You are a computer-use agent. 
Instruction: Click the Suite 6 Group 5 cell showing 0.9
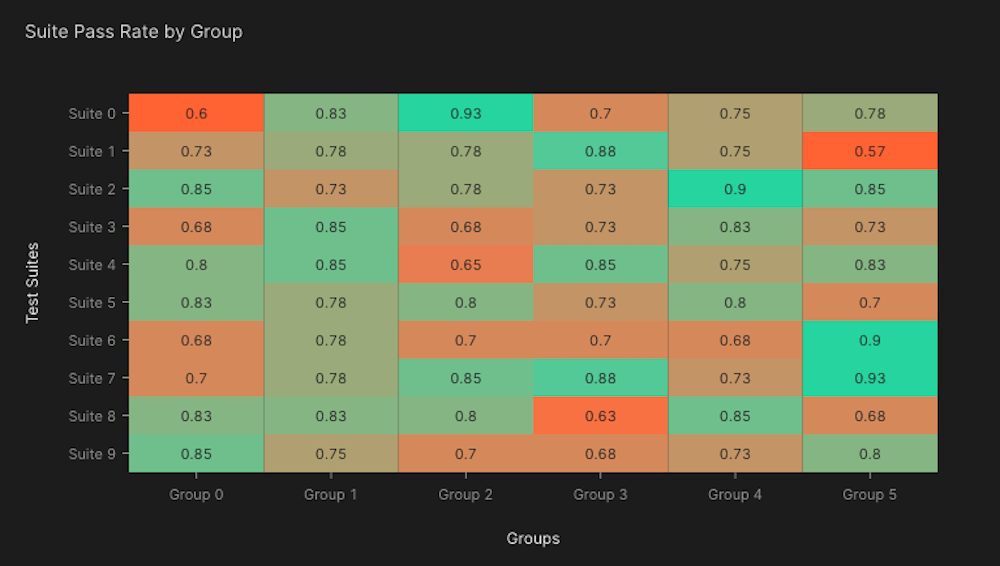[870, 340]
